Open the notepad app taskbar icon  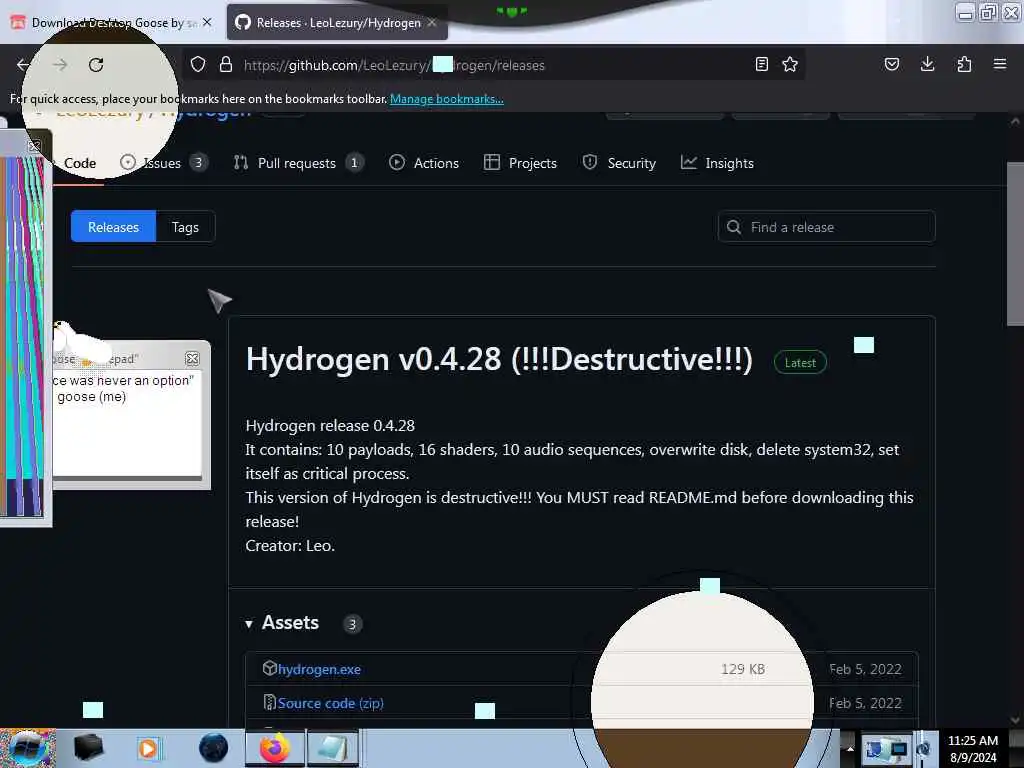[332, 748]
